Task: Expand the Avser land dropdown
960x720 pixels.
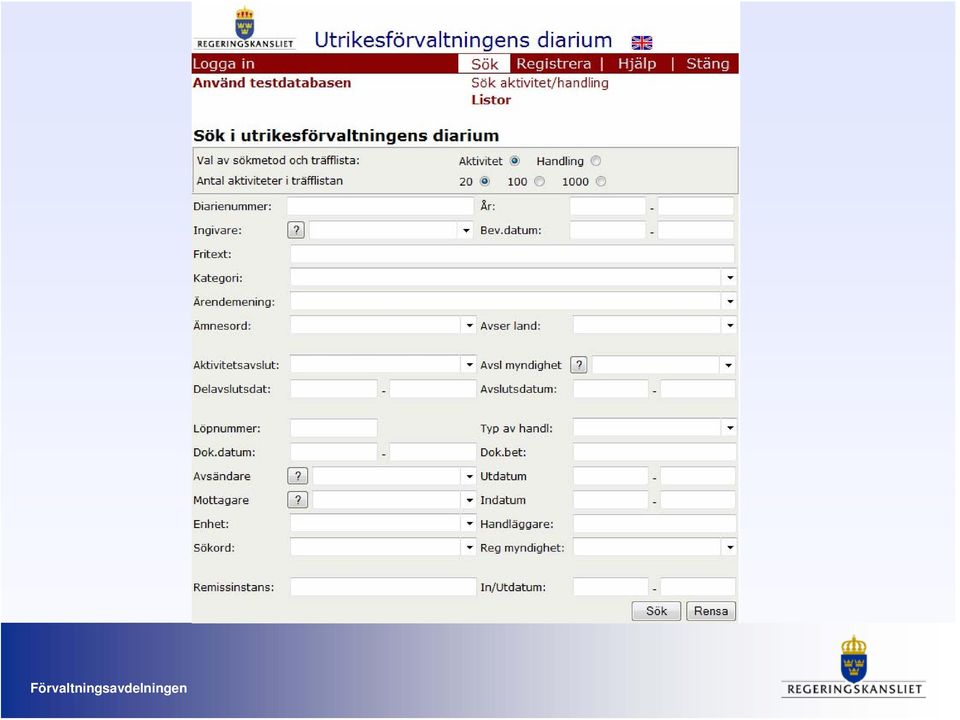Action: pos(730,326)
